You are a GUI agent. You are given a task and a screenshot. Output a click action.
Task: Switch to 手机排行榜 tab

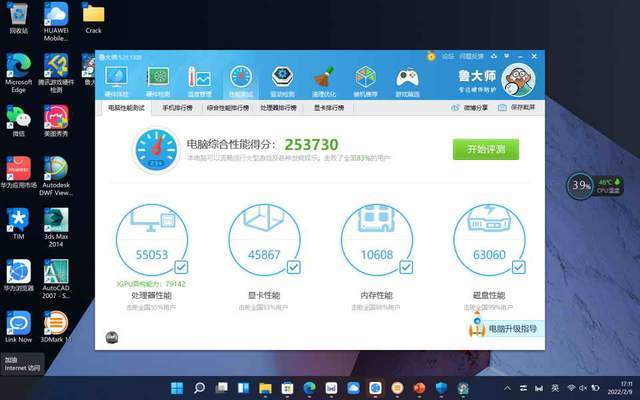[x=178, y=108]
